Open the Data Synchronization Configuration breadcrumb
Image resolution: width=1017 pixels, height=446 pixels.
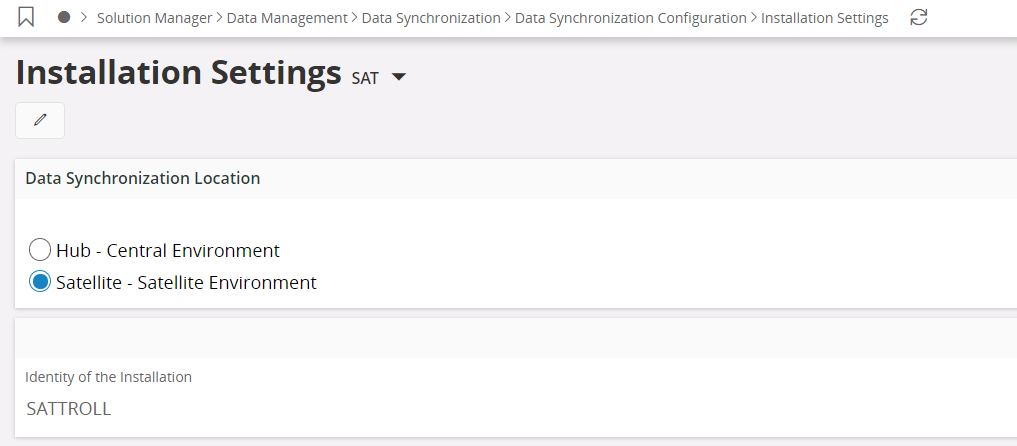(630, 18)
